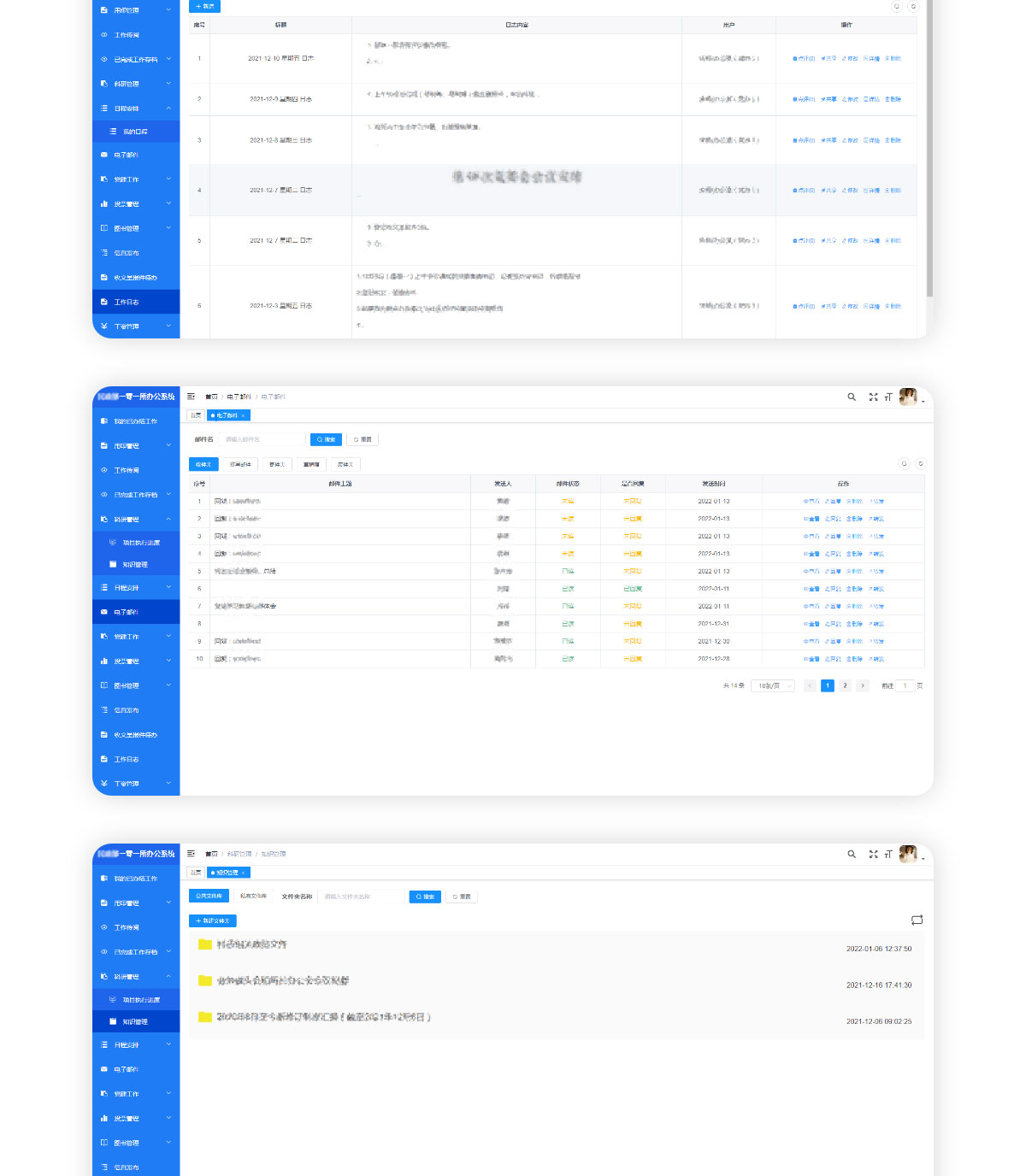Expand 日程安排 in the email page sidebar
1026x1176 pixels.
click(x=136, y=588)
